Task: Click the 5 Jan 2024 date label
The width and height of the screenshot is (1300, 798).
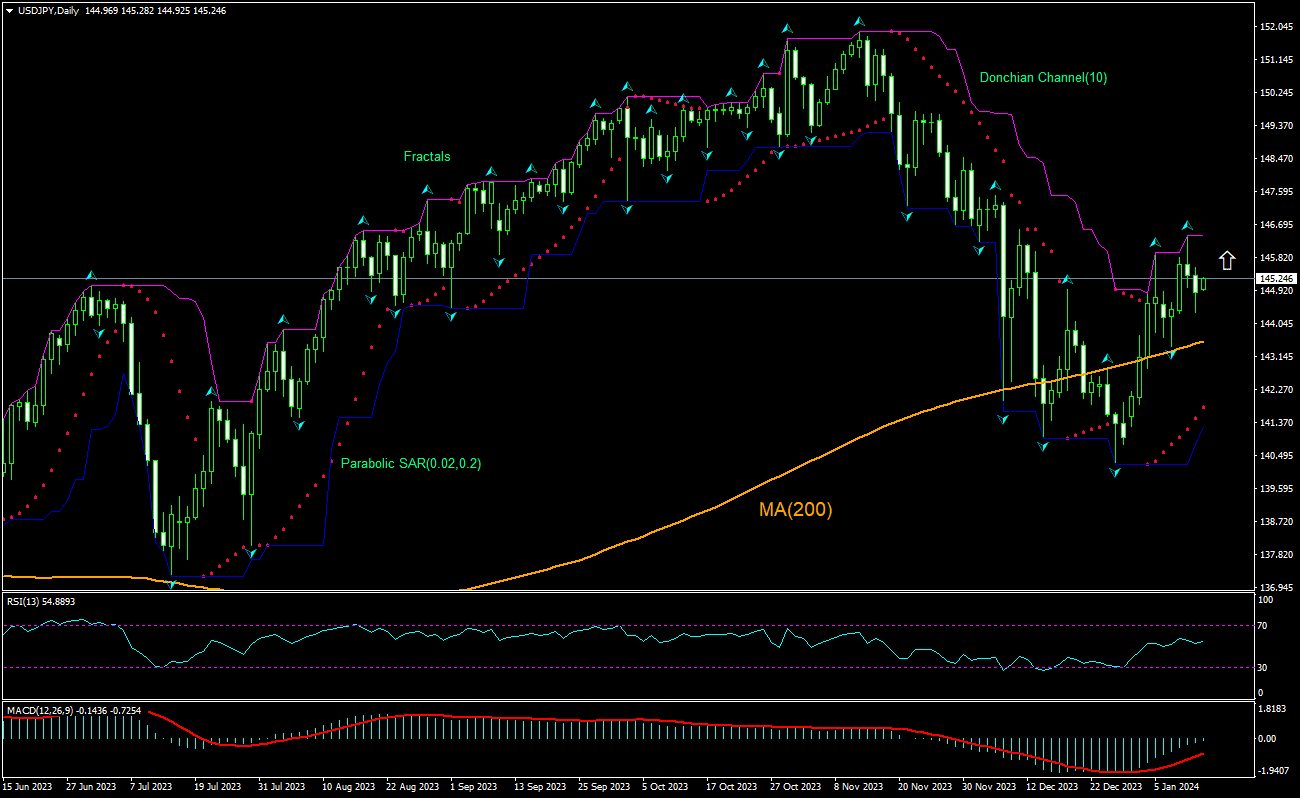Action: 1175,787
